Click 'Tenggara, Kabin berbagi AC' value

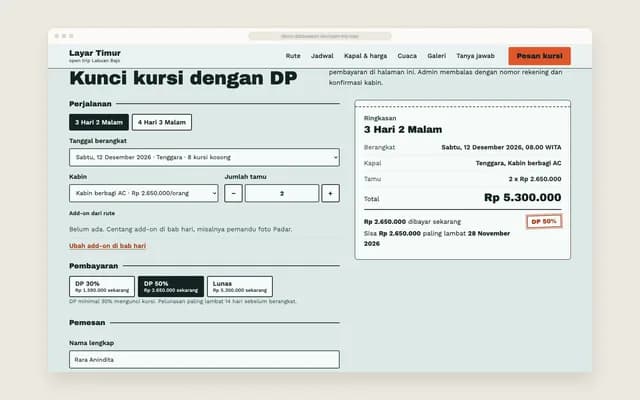(x=518, y=163)
